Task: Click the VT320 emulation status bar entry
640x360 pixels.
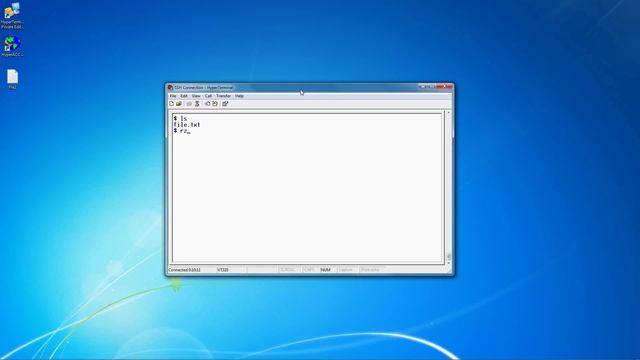Action: tap(223, 270)
